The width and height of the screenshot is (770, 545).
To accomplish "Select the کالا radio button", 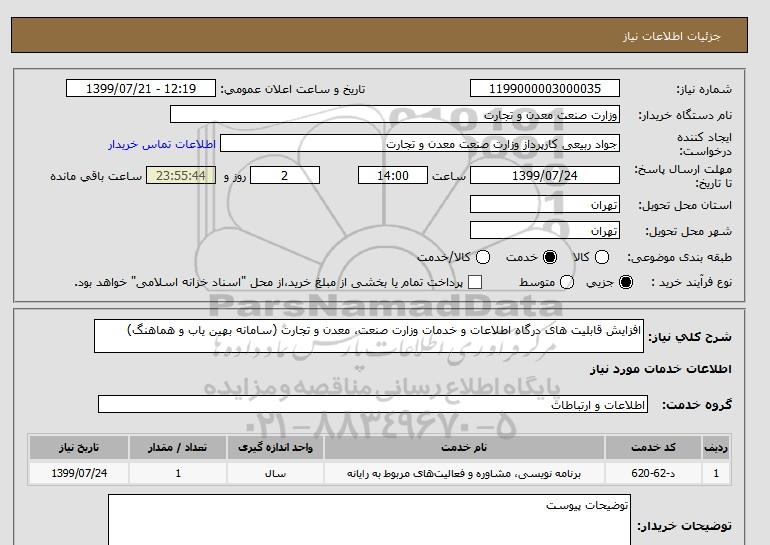I will [x=602, y=257].
